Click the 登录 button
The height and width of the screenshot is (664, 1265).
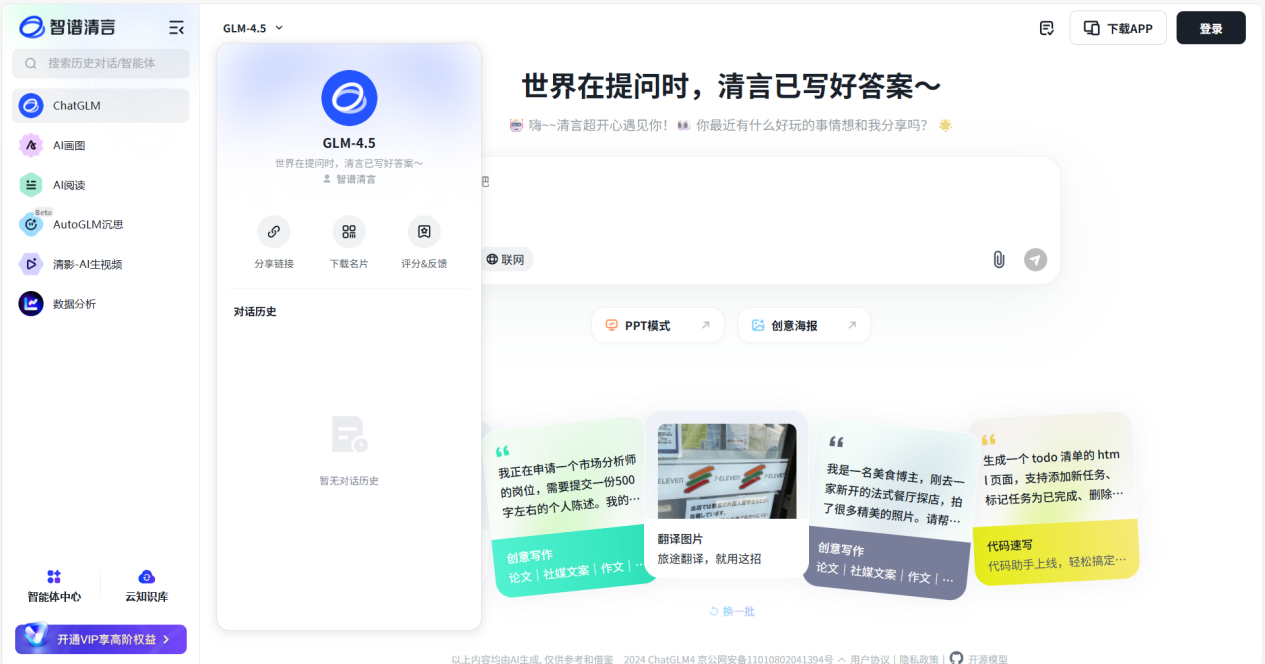coord(1211,28)
